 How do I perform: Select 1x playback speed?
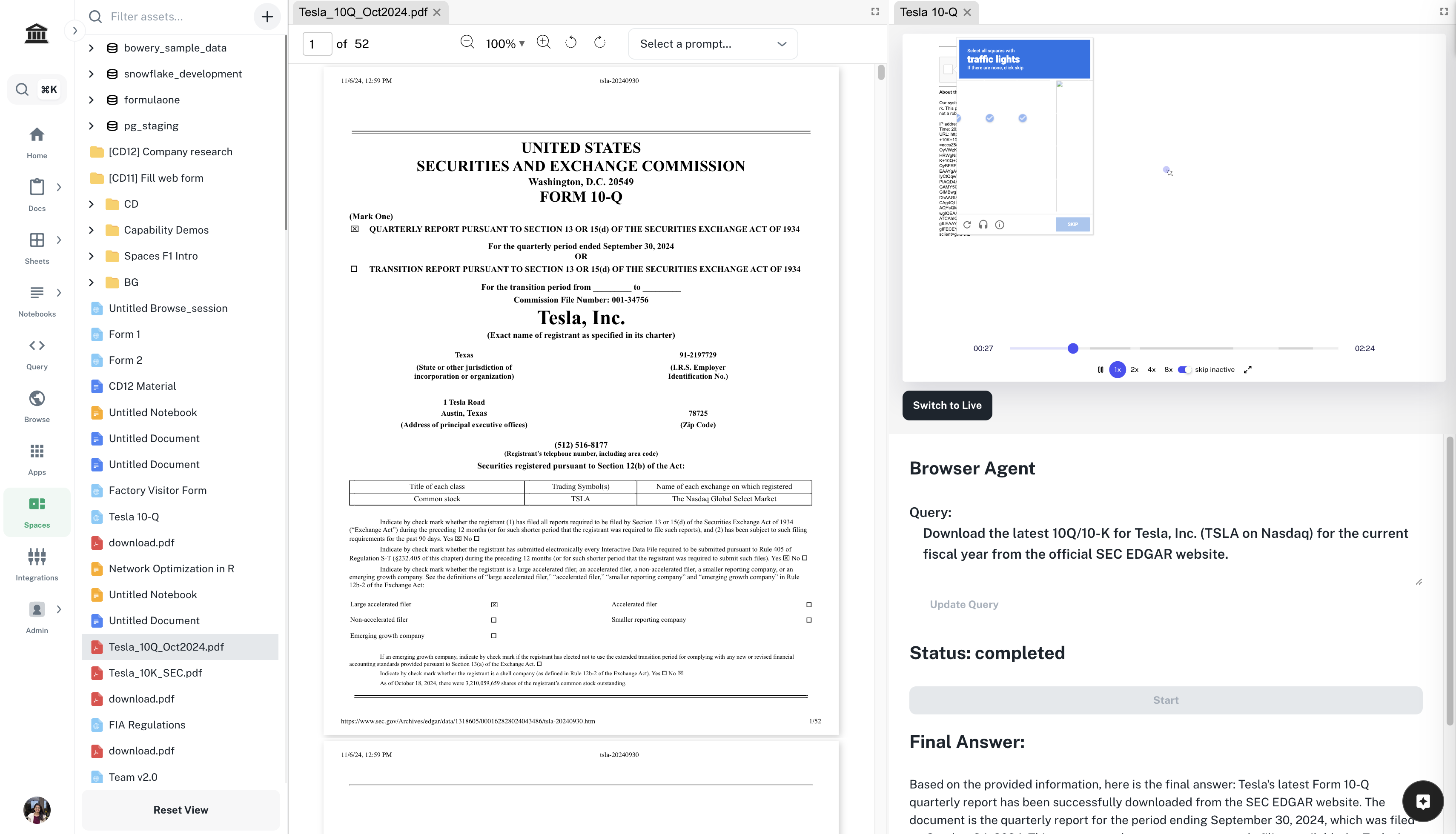pos(1118,369)
